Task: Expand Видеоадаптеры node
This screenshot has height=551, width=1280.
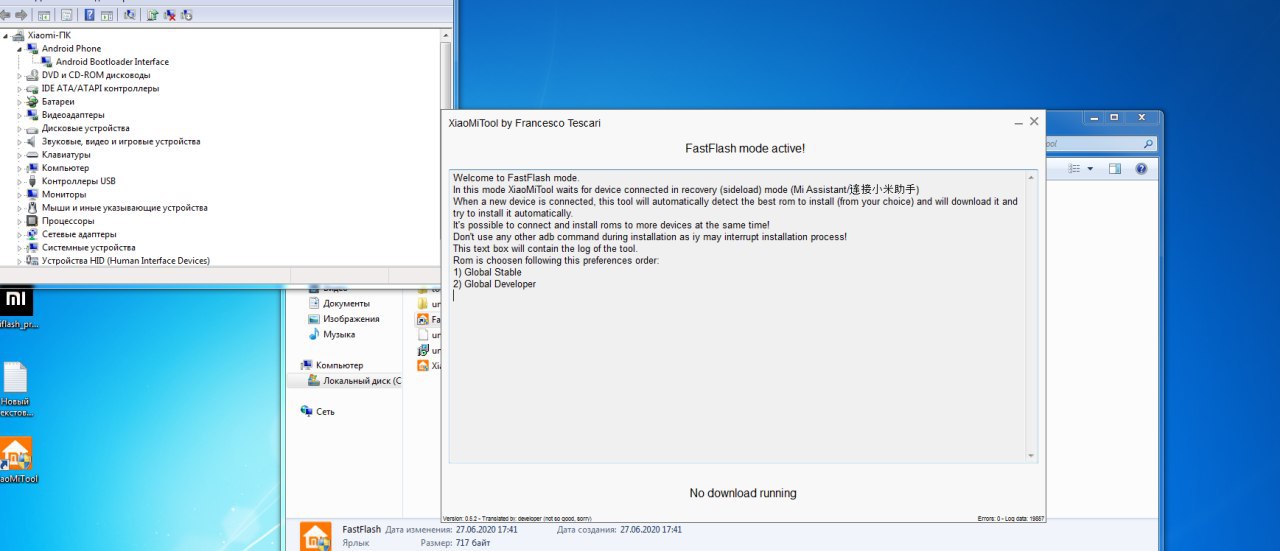Action: point(20,115)
